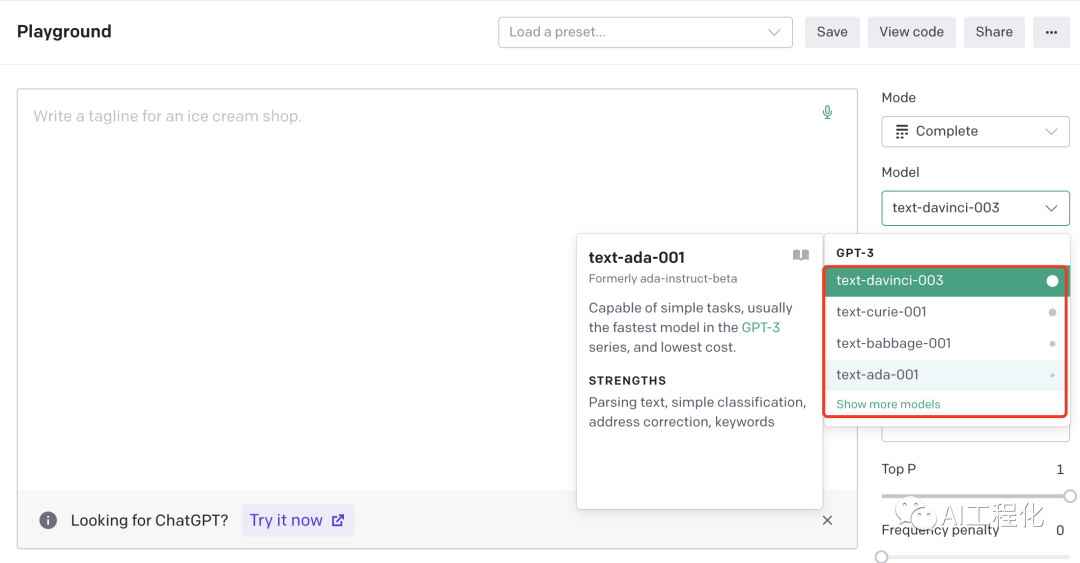Click the info icon in ChatGPT banner
The image size is (1080, 563).
click(x=47, y=520)
